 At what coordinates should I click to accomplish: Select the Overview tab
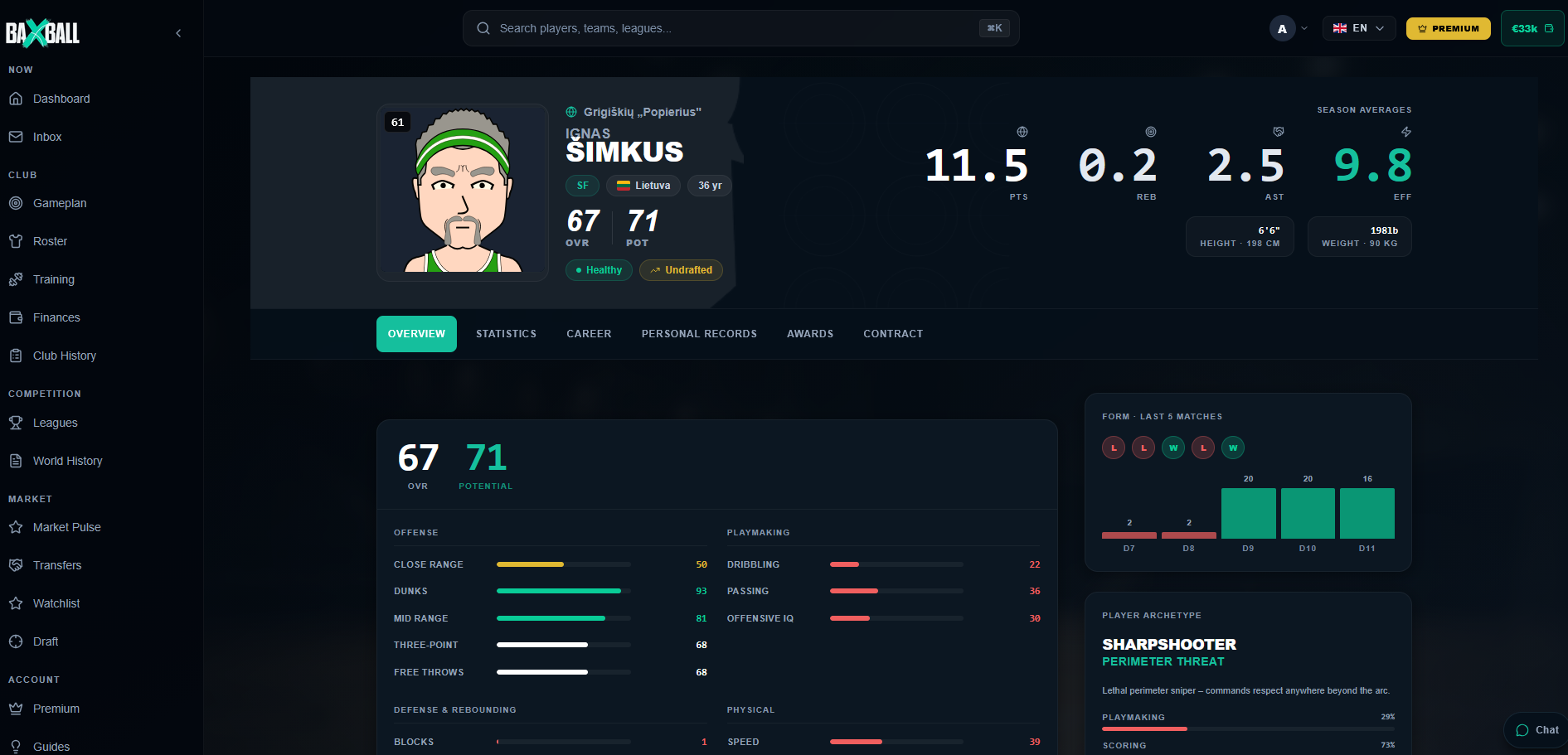(416, 334)
